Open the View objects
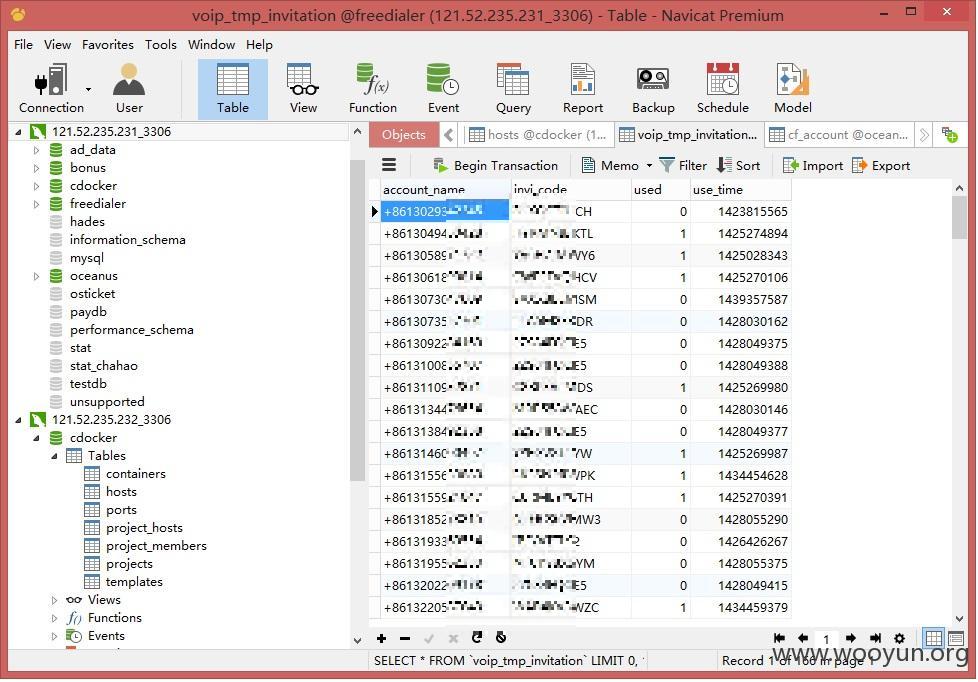The height and width of the screenshot is (682, 978). pos(303,89)
